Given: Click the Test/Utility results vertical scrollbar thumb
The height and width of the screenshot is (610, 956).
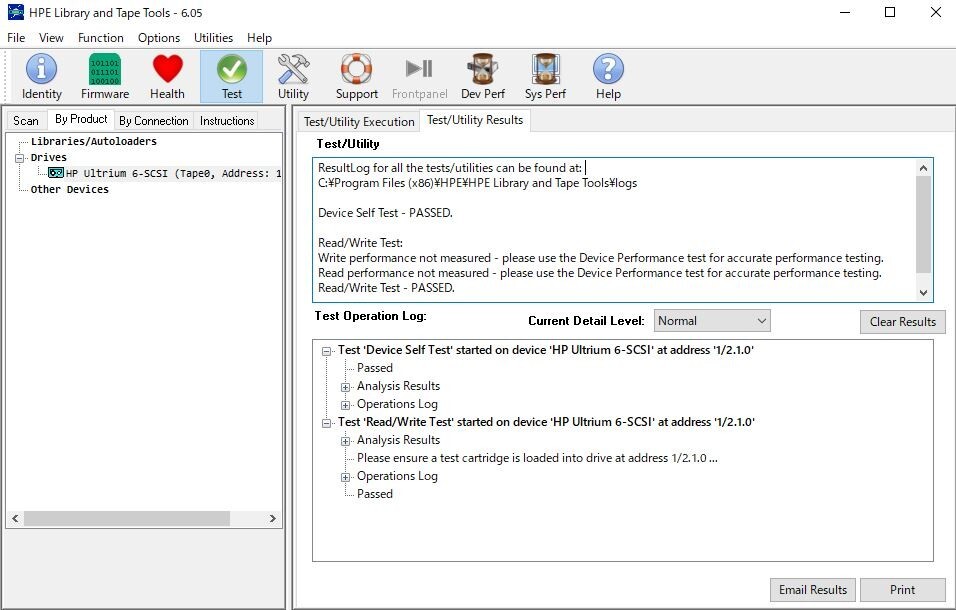Looking at the screenshot, I should (x=923, y=224).
